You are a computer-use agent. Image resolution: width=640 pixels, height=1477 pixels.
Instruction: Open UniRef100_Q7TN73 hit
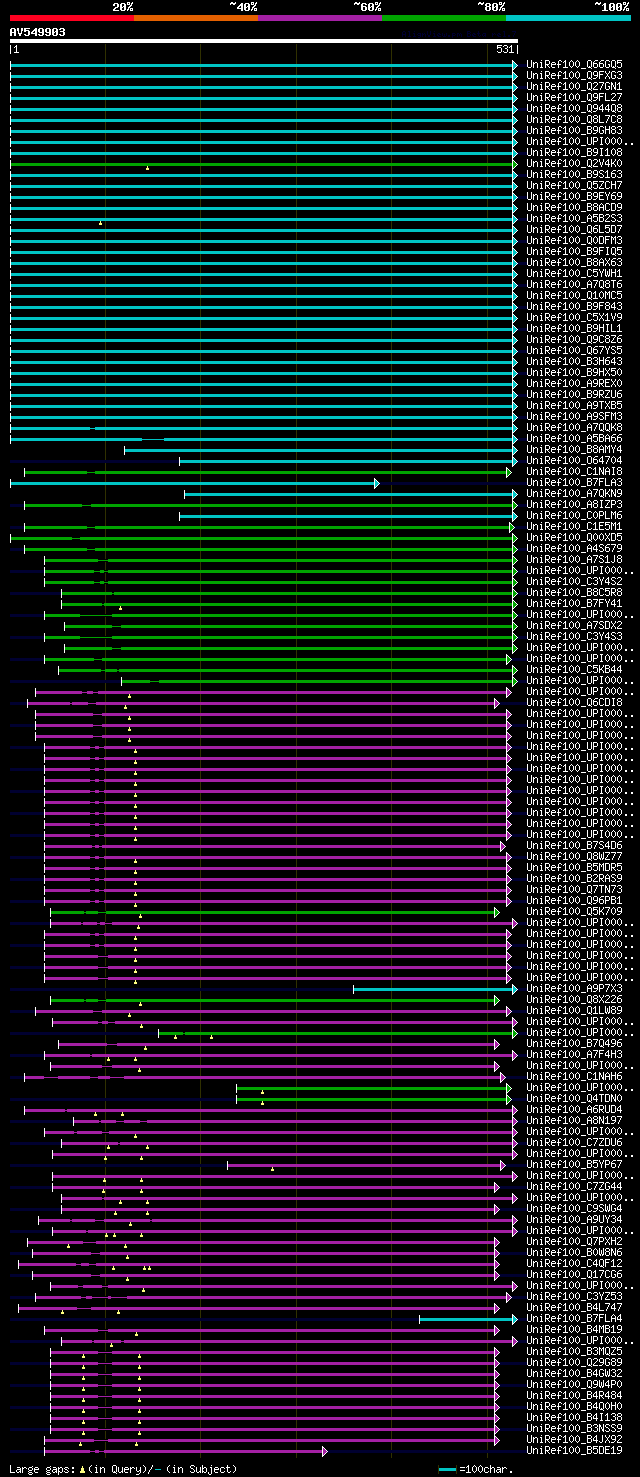pyautogui.click(x=574, y=889)
